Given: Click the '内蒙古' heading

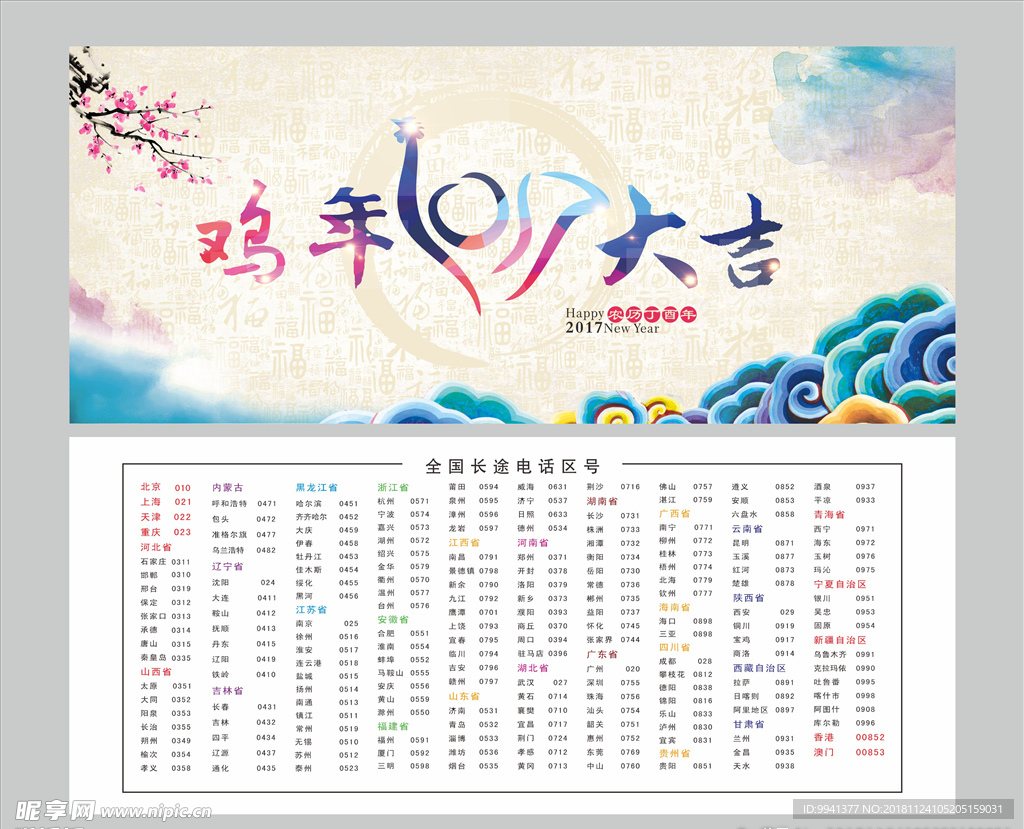Looking at the screenshot, I should click(x=228, y=487).
